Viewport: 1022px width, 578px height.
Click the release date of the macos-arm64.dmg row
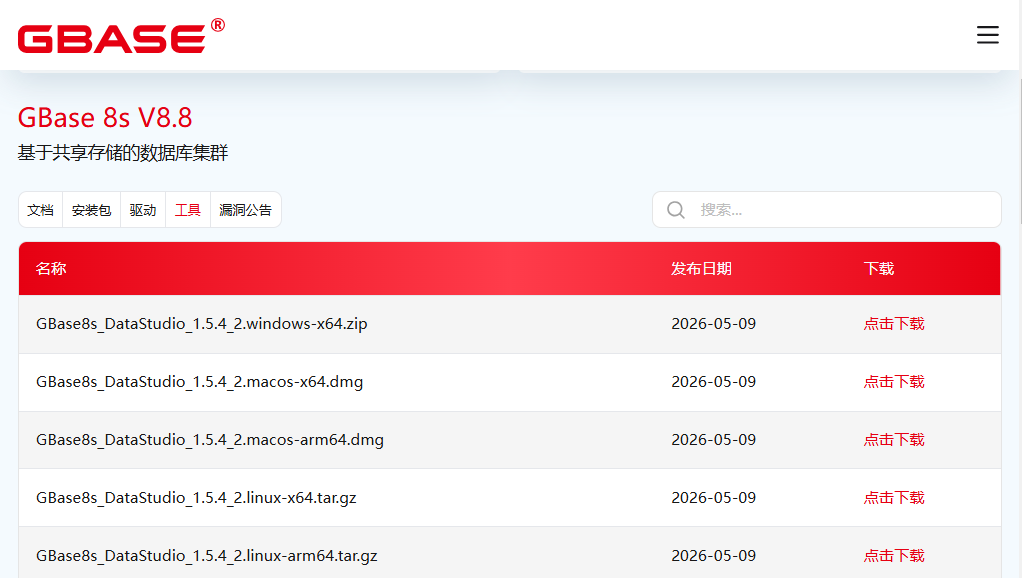click(x=714, y=440)
